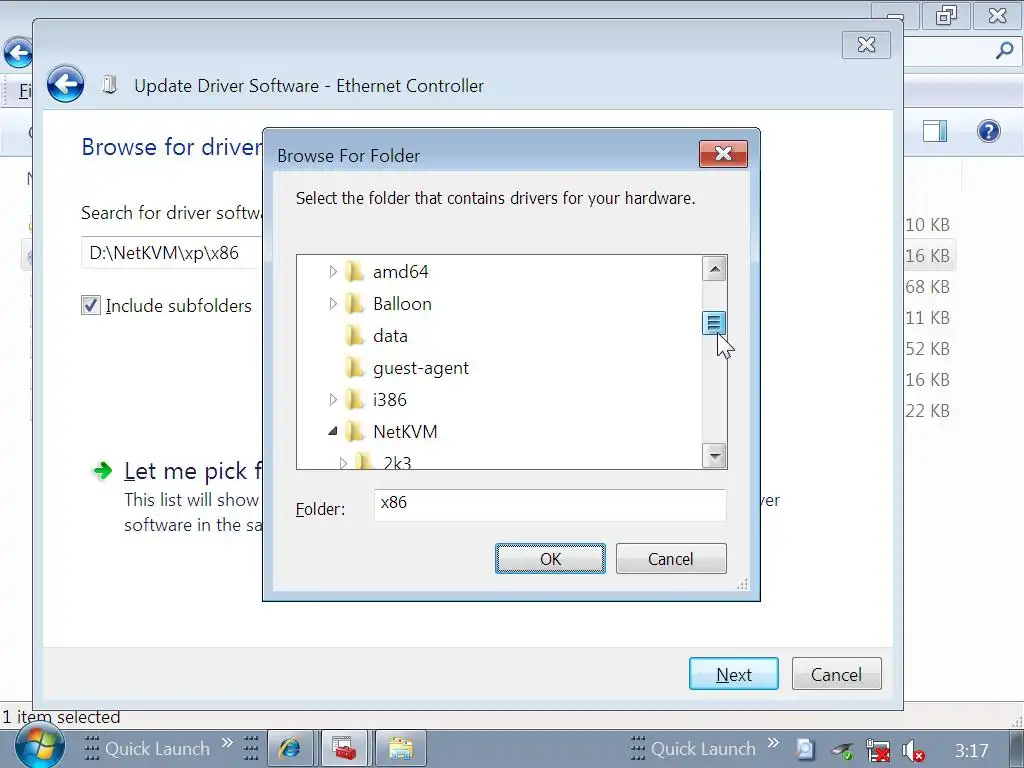Choose the Let me pick option arrow

(103, 470)
